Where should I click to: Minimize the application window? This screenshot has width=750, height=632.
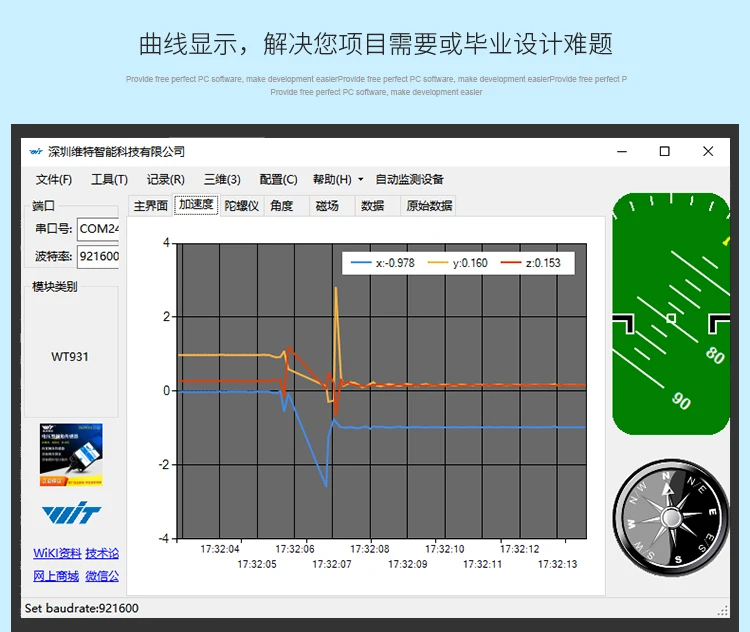point(622,152)
